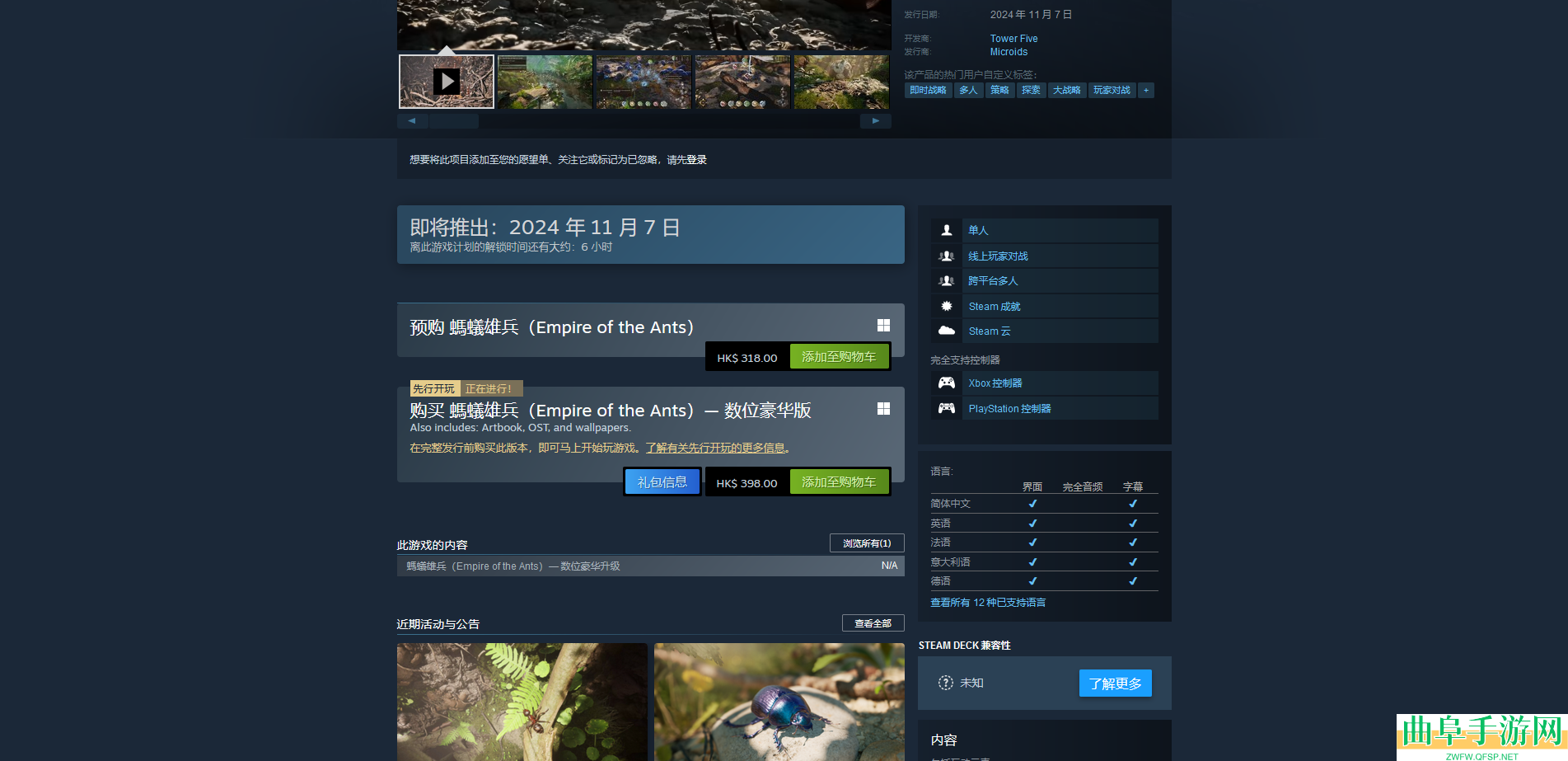The height and width of the screenshot is (761, 1568).
Task: Click the Steam 云 cloud icon
Action: click(946, 331)
